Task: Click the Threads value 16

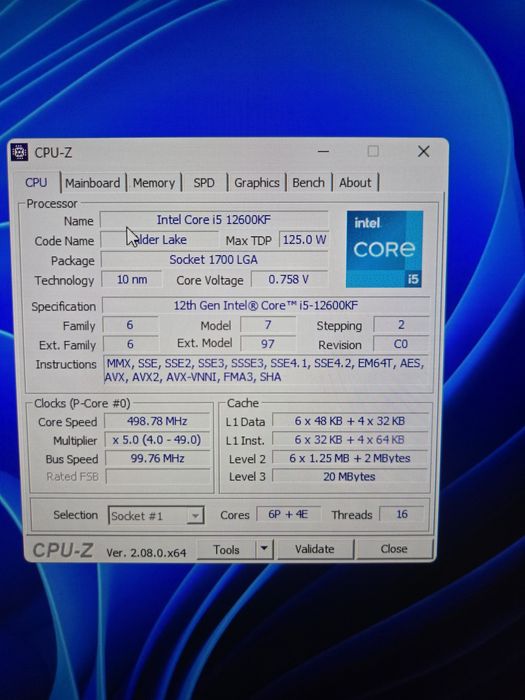Action: 402,514
